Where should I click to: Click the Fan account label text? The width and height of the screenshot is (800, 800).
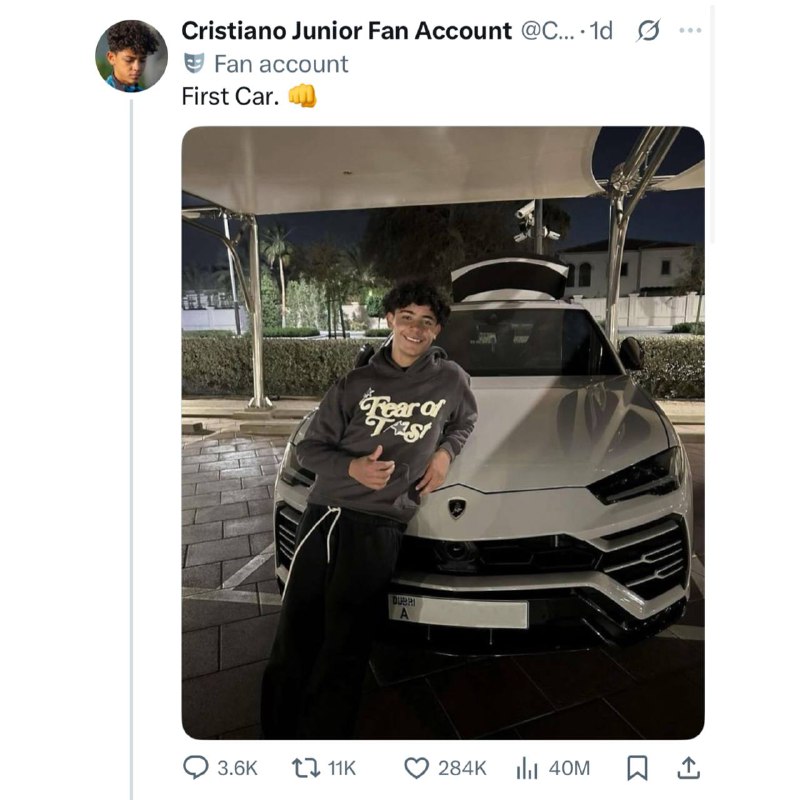pyautogui.click(x=281, y=64)
